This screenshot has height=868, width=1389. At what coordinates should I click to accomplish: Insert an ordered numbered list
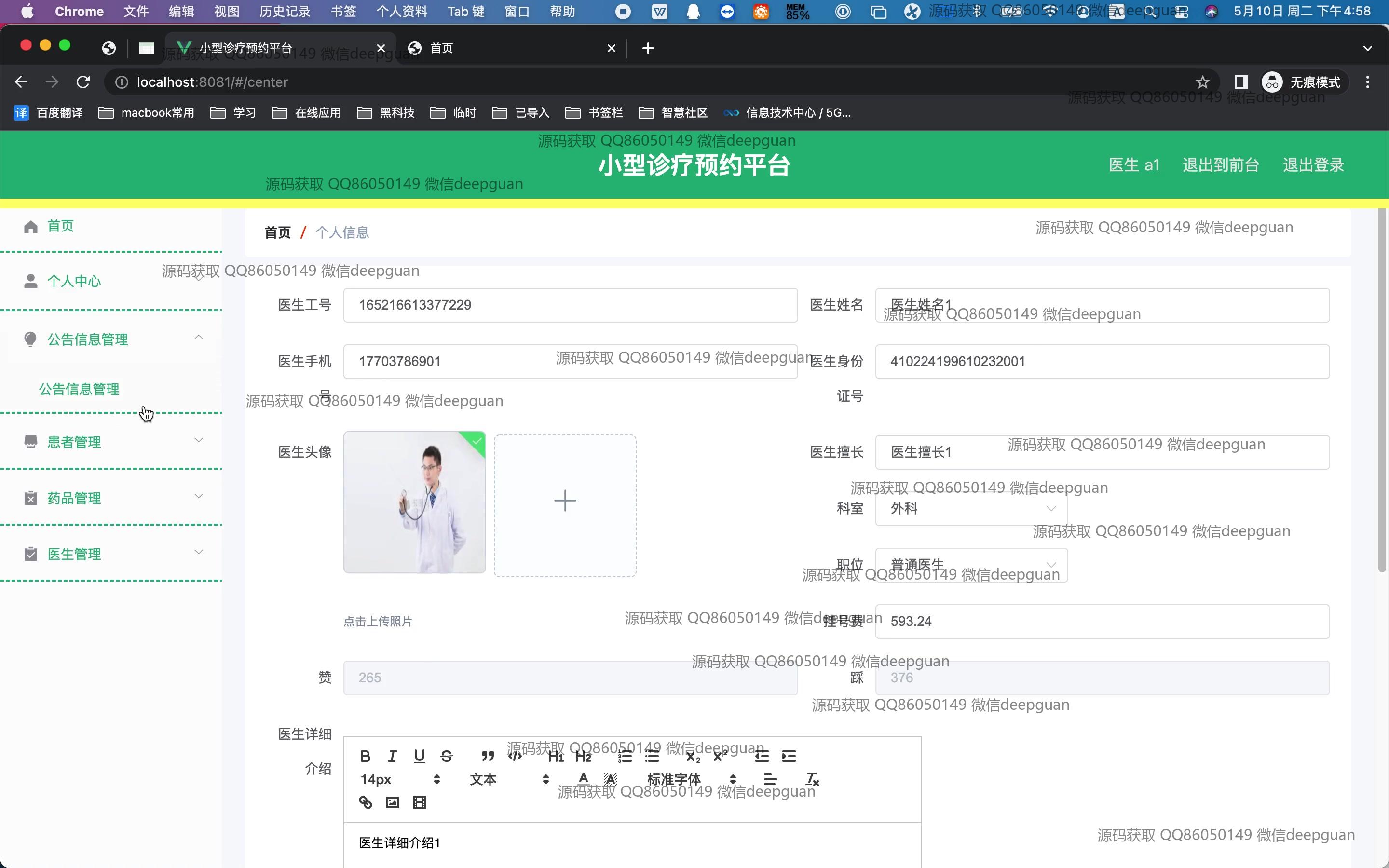click(625, 756)
